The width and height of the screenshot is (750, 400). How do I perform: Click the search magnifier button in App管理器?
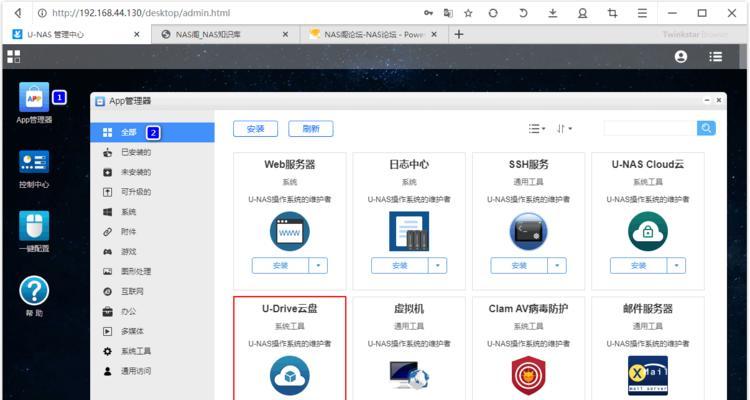tap(706, 128)
